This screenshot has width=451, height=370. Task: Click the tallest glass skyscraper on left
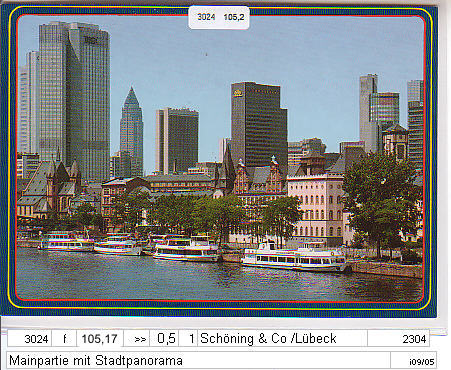74,100
